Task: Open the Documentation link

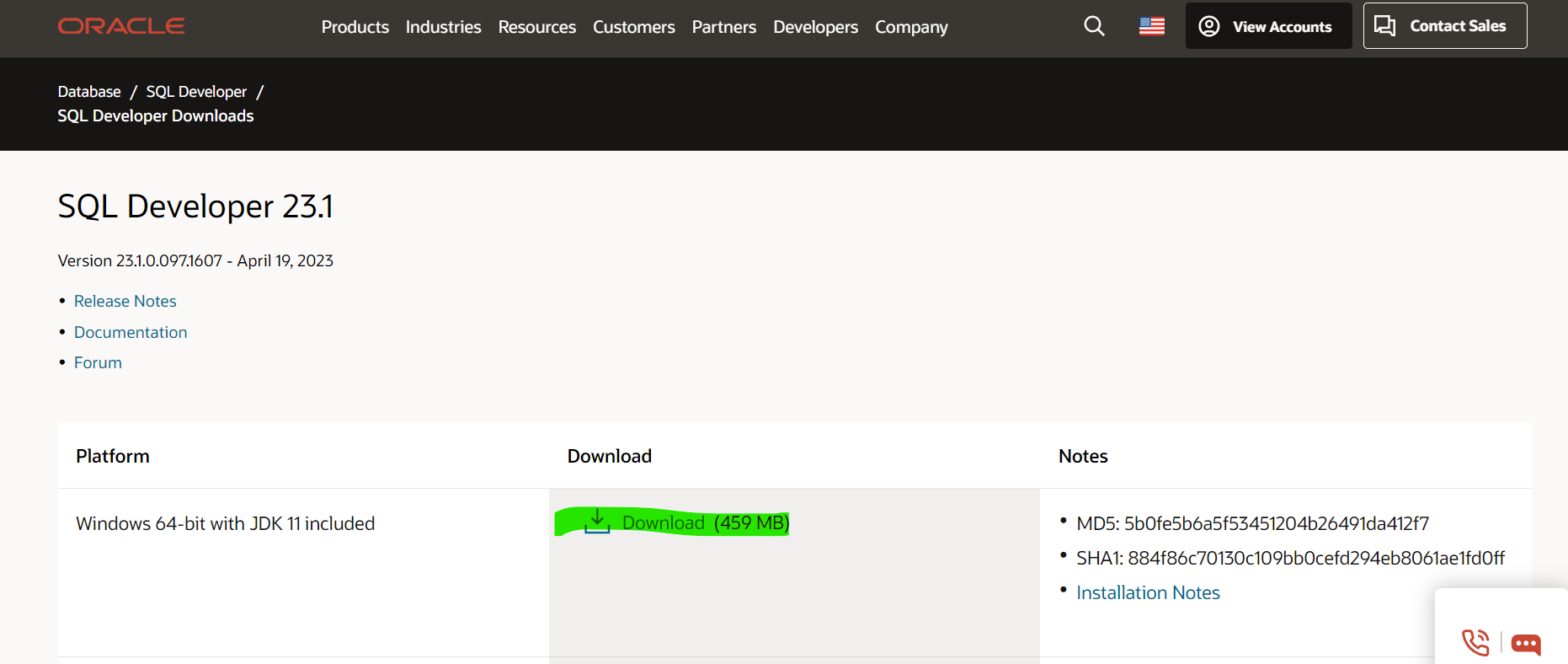Action: pyautogui.click(x=131, y=332)
